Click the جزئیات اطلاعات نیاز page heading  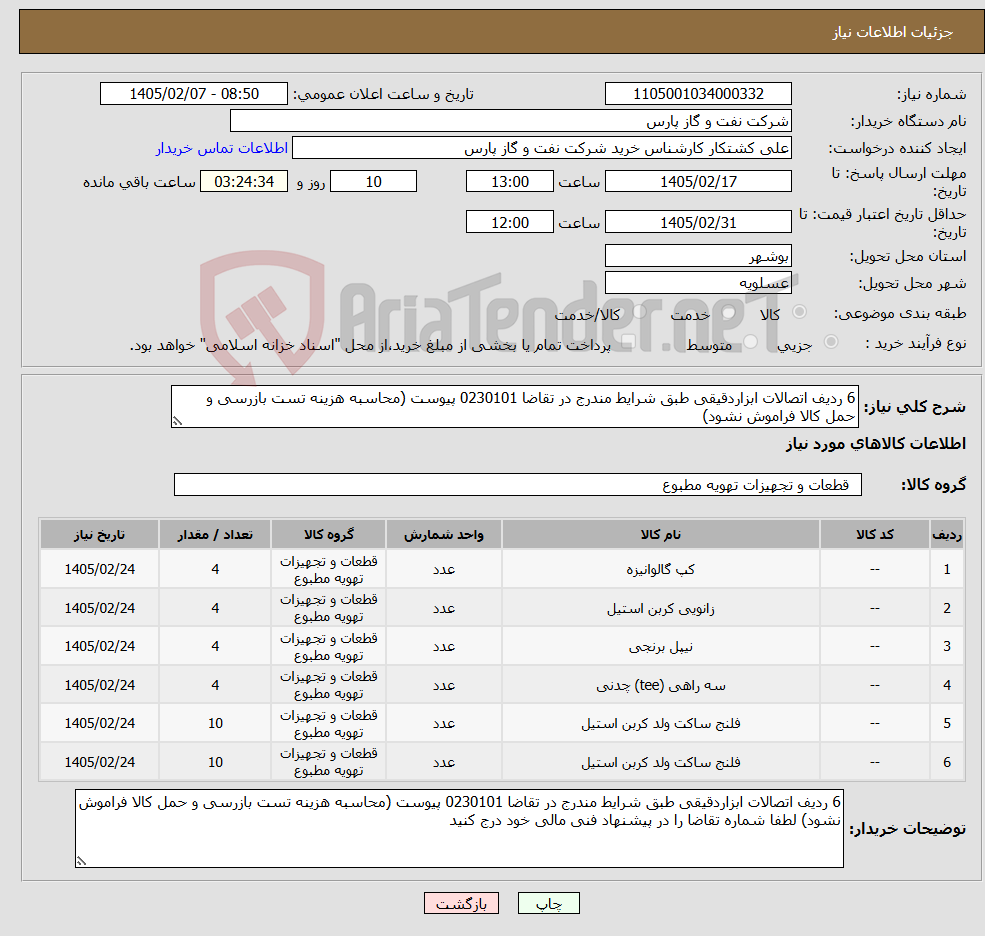pyautogui.click(x=892, y=32)
